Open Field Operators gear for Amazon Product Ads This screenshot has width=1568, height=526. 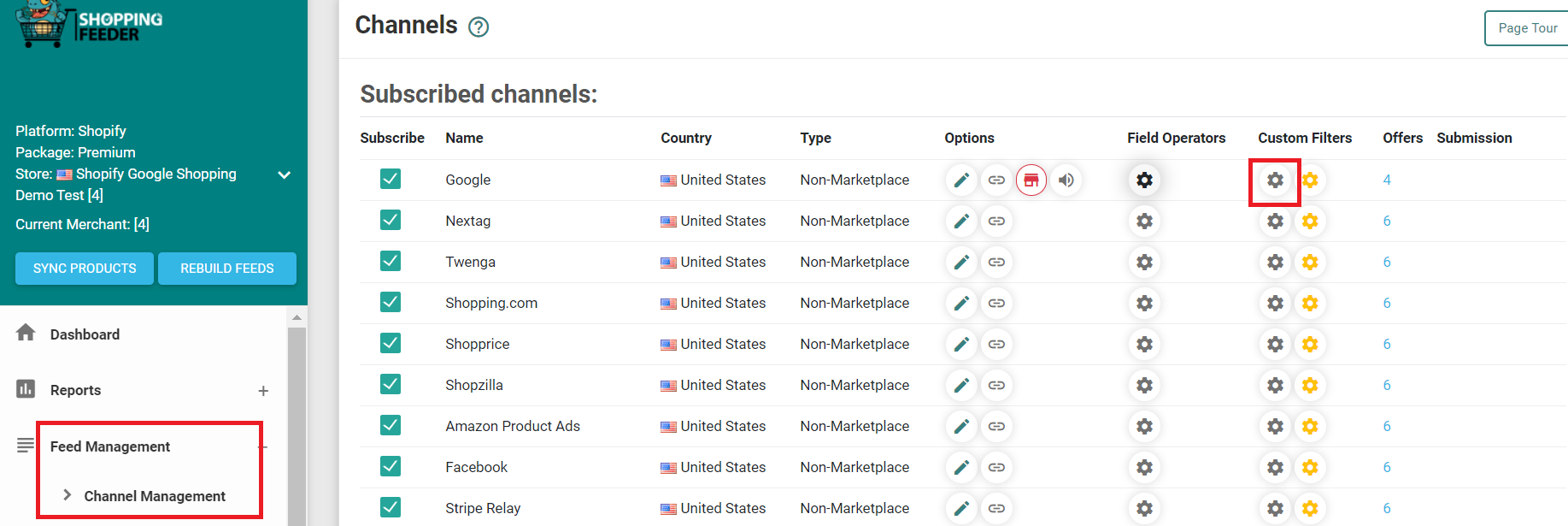pyautogui.click(x=1144, y=426)
